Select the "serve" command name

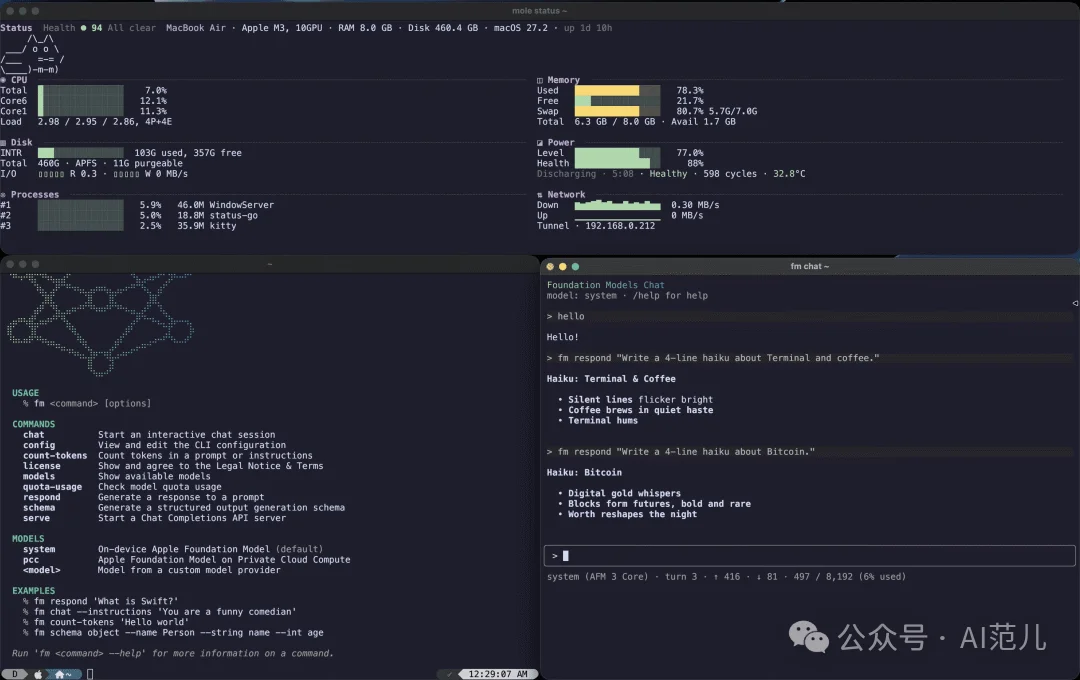pyautogui.click(x=37, y=518)
